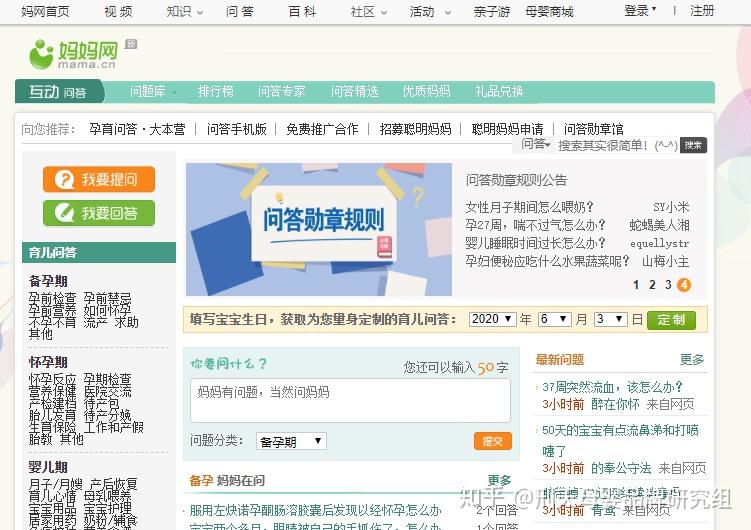Click the 妈妈网 mama.cn logo
The height and width of the screenshot is (530, 751).
(73, 54)
